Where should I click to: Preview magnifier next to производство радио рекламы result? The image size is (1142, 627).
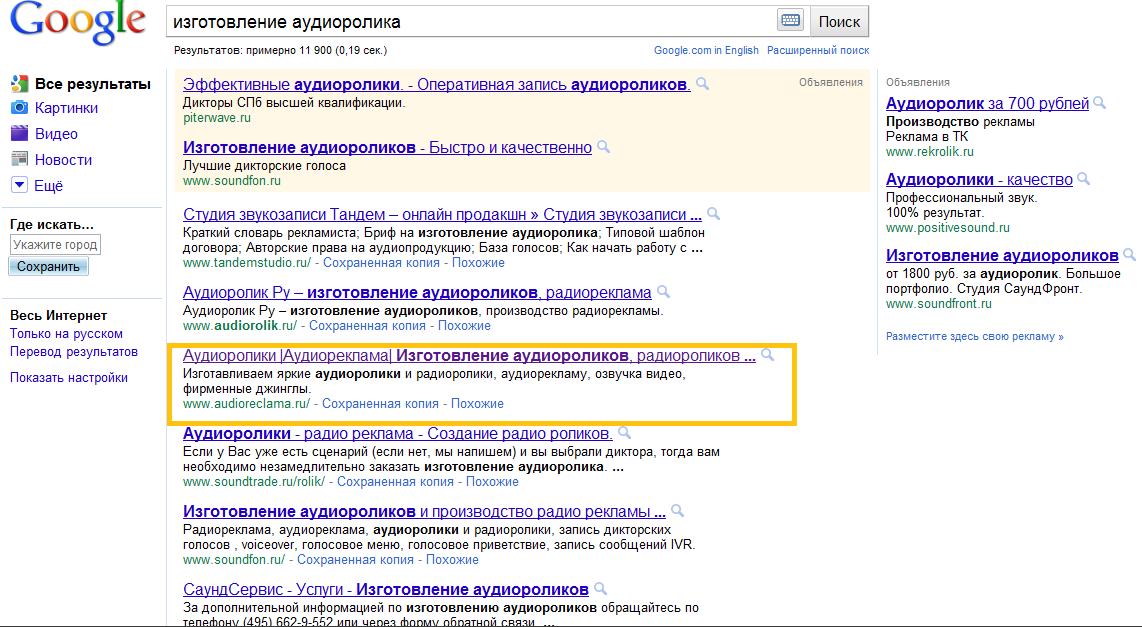point(677,511)
